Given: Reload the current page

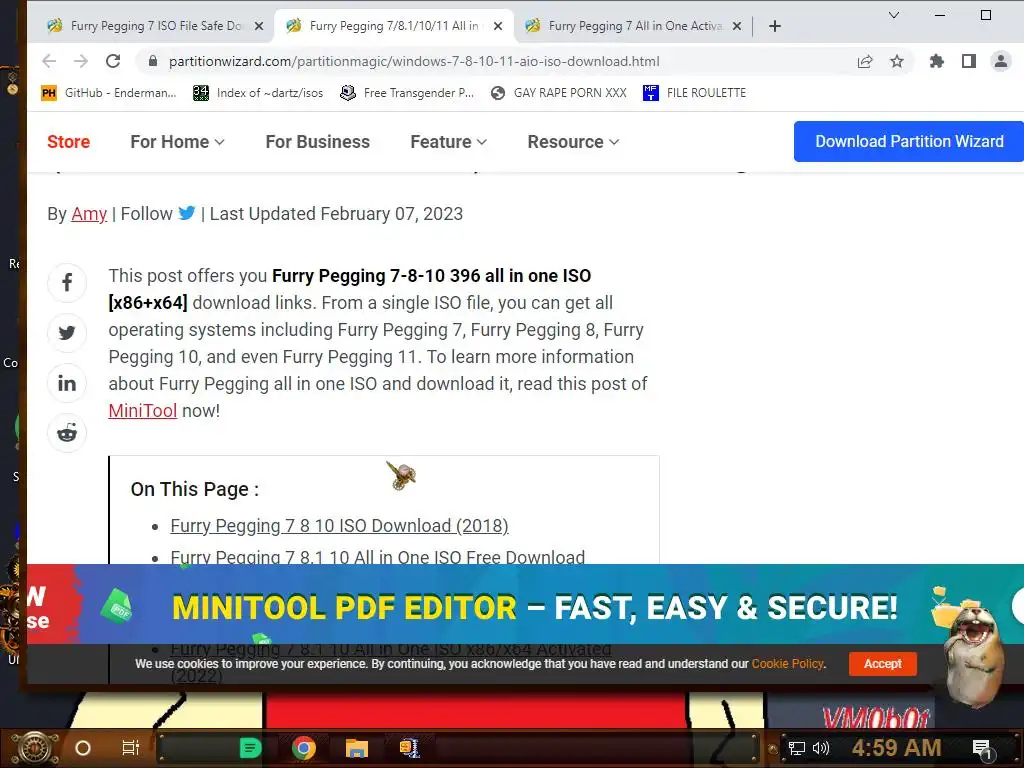Looking at the screenshot, I should (113, 61).
